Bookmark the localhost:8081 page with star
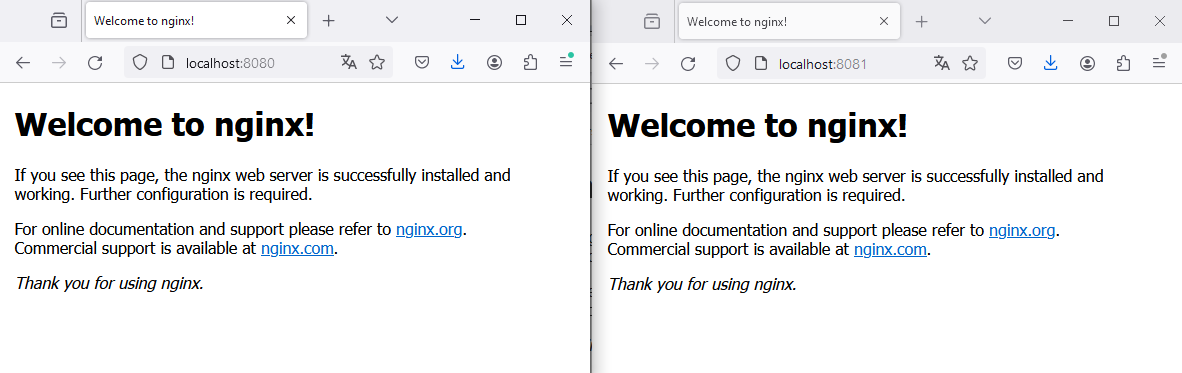 pos(970,63)
